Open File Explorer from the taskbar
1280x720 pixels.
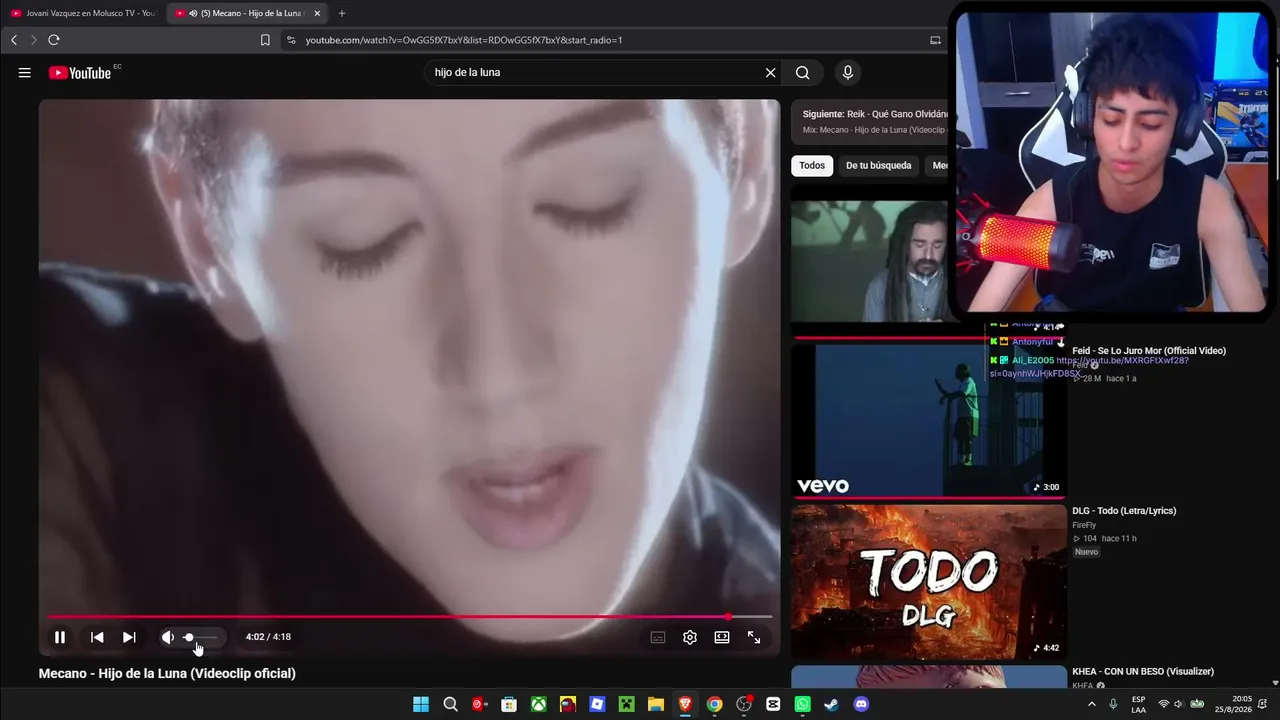coord(655,704)
